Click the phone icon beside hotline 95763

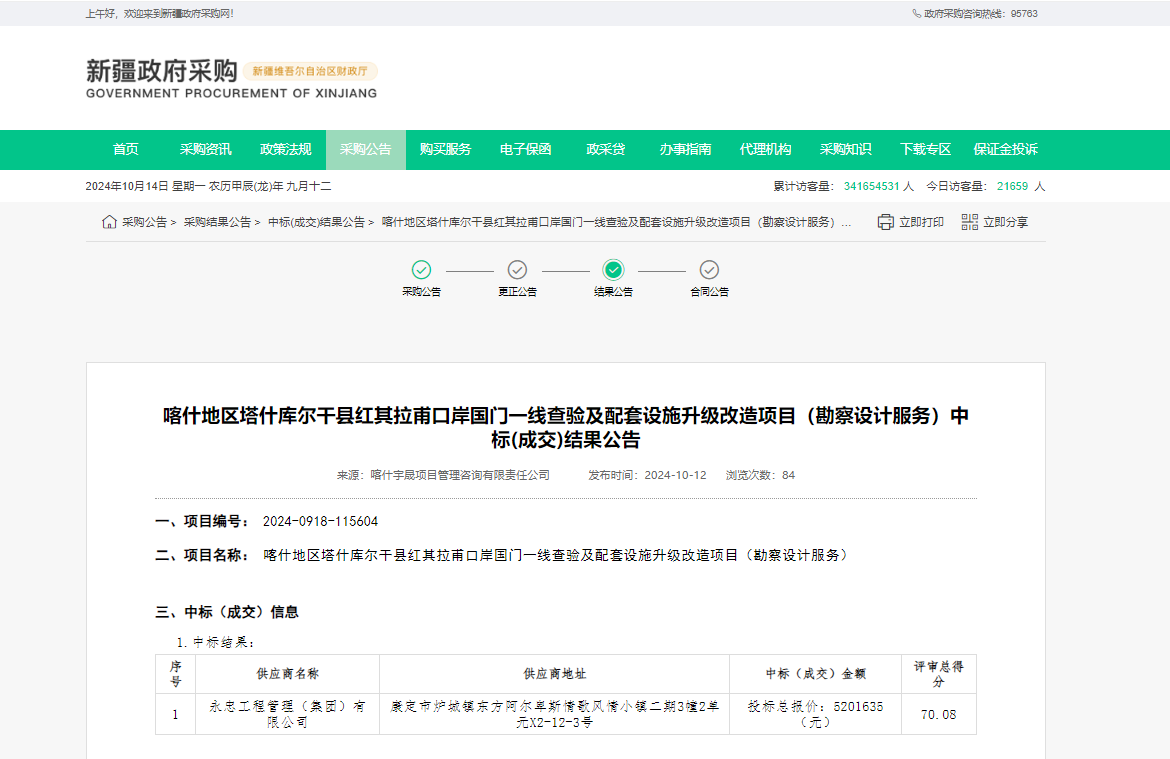pyautogui.click(x=916, y=14)
